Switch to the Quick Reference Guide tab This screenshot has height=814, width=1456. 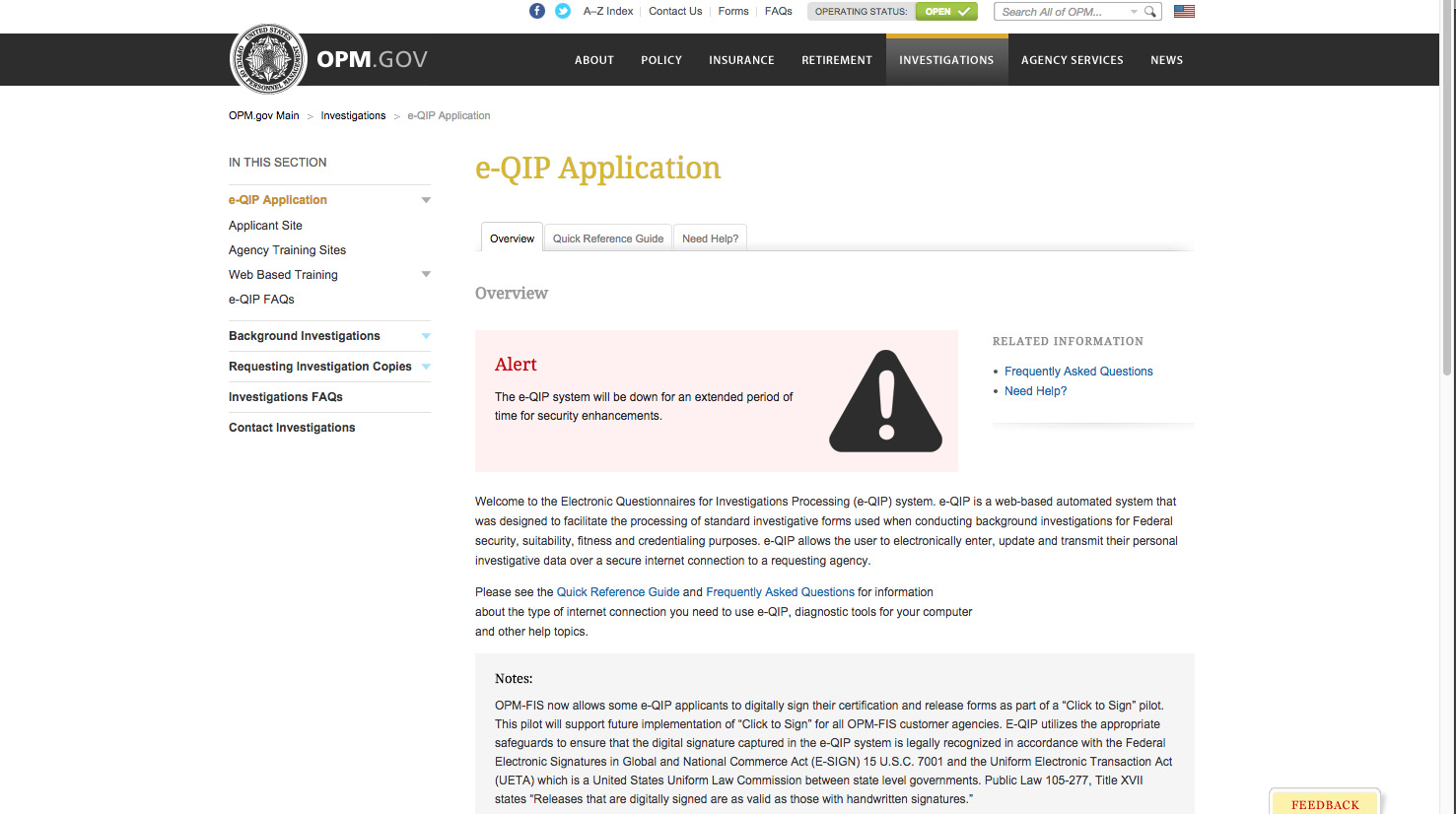(607, 237)
